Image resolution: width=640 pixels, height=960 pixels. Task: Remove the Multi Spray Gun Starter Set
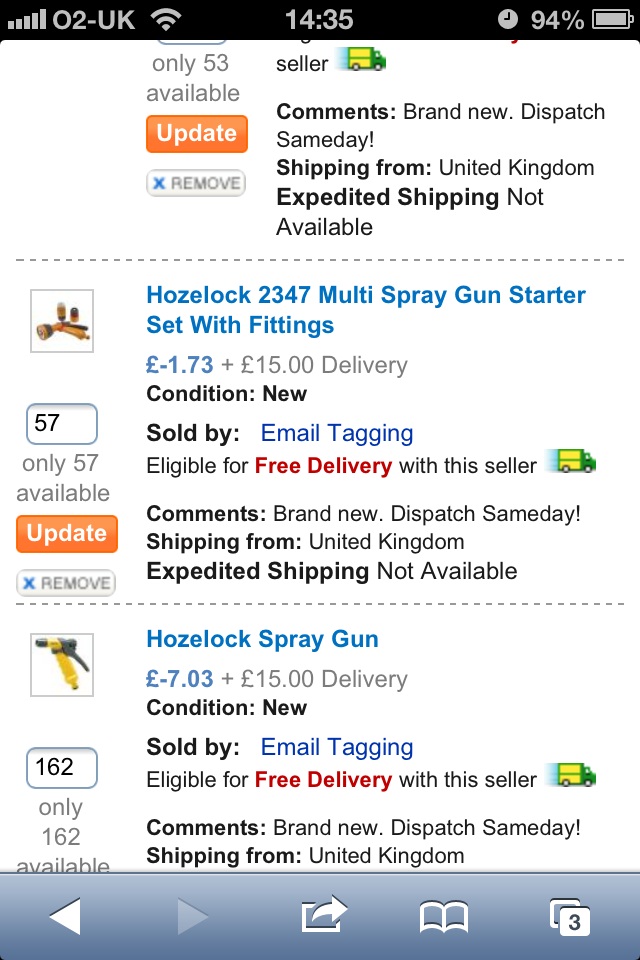pos(66,583)
